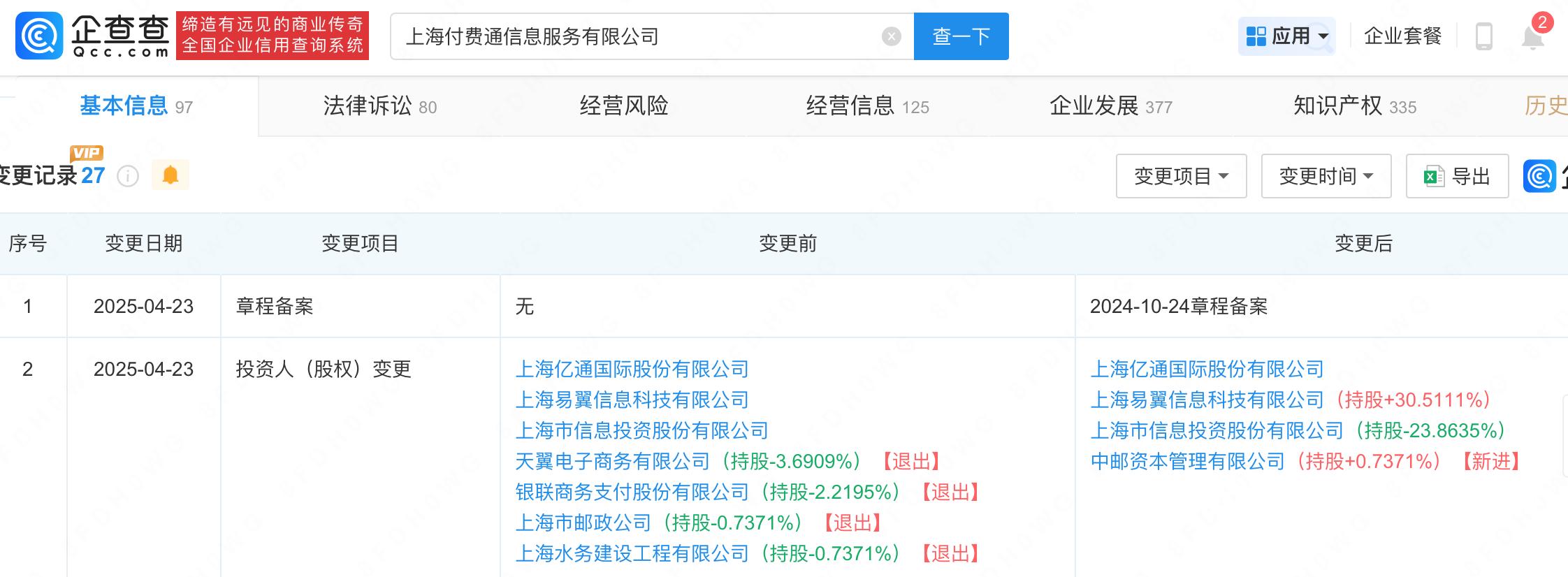Open the notifications bell in header
Viewport: 1568px width, 577px height.
click(x=1532, y=36)
